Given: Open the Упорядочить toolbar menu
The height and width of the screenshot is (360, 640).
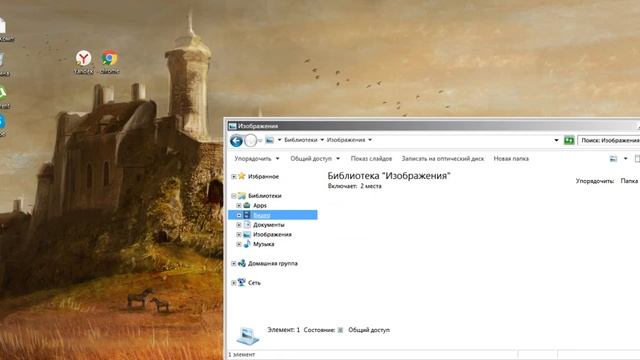Looking at the screenshot, I should point(257,158).
